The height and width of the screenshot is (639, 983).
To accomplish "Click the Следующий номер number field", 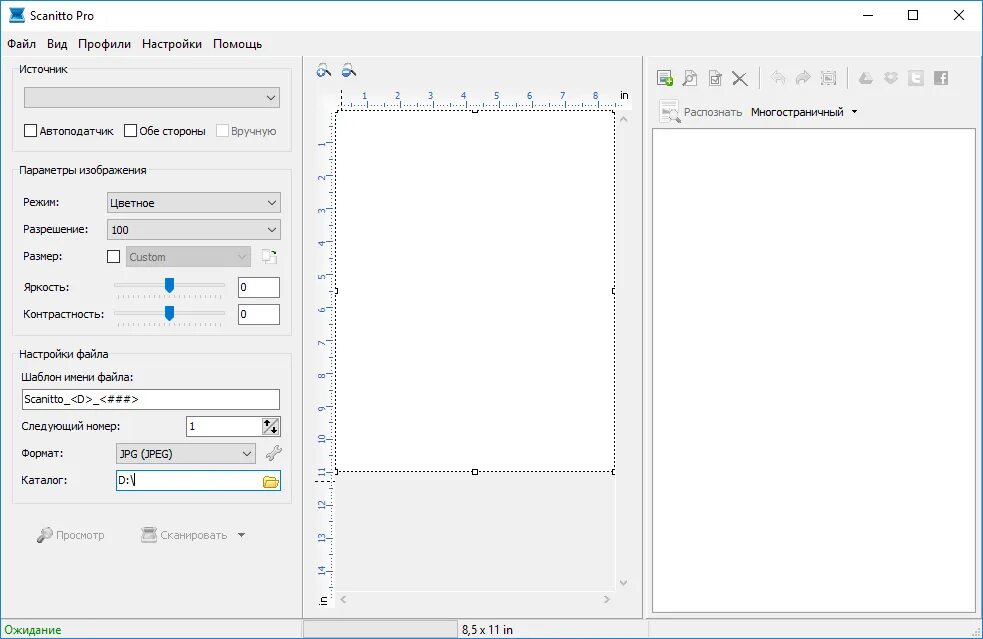I will 224,426.
